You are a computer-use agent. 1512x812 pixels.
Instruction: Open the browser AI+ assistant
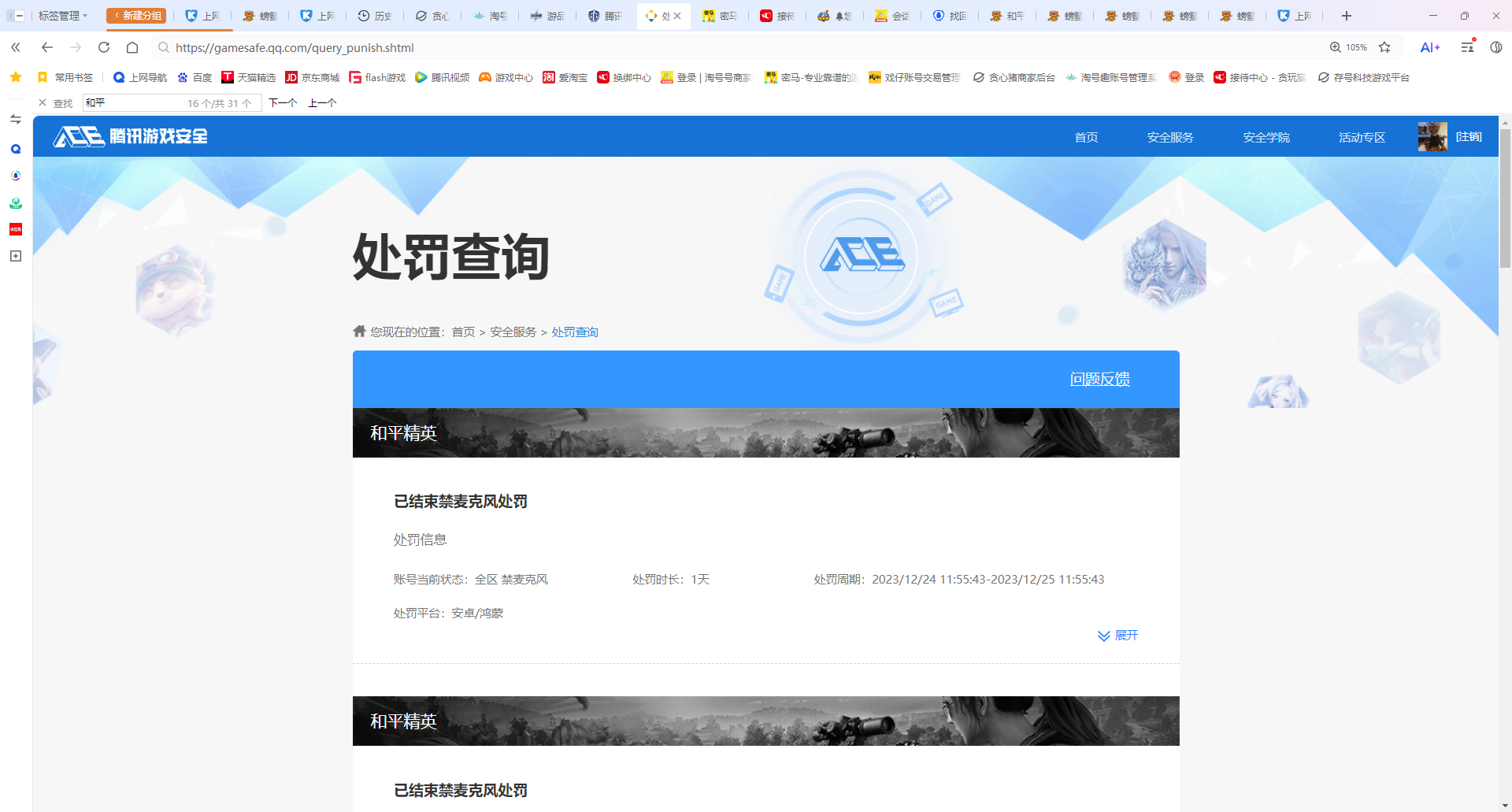1430,47
